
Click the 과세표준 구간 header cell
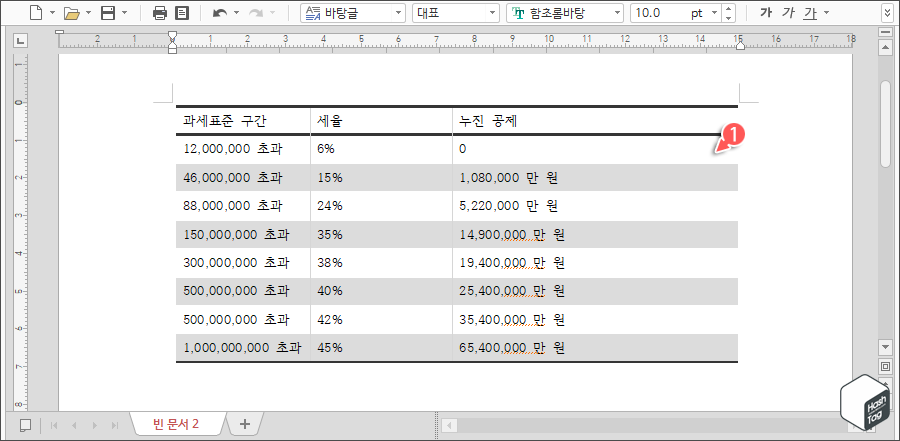pos(243,121)
